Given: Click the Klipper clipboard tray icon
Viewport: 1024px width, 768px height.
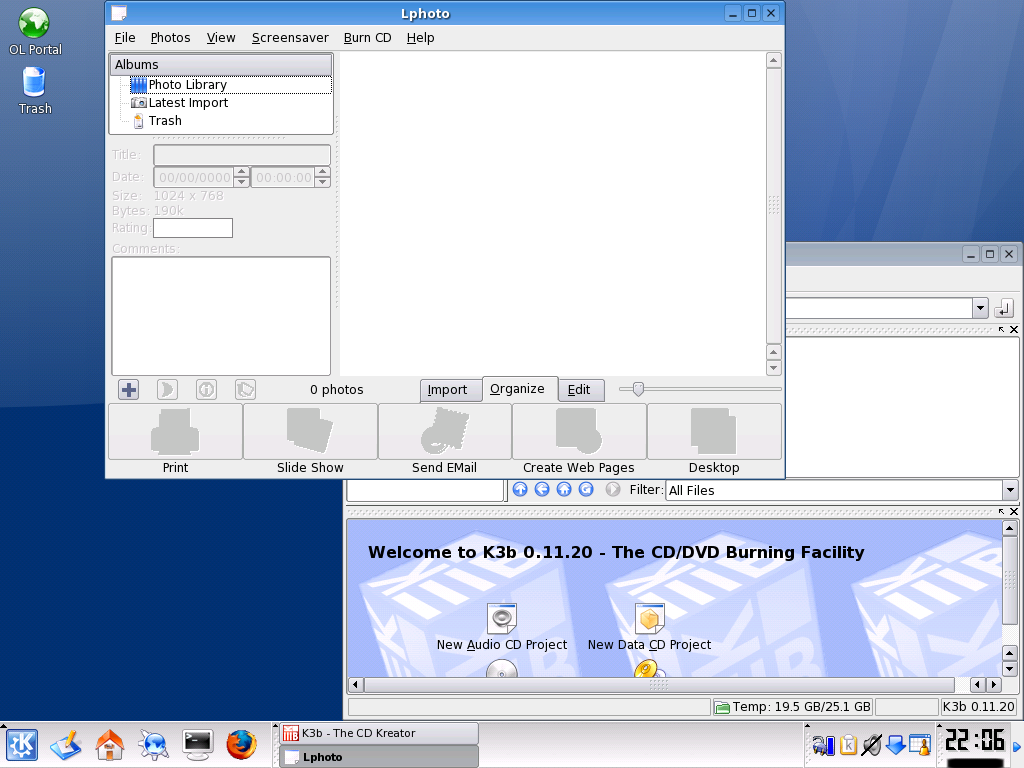Looking at the screenshot, I should [x=848, y=744].
